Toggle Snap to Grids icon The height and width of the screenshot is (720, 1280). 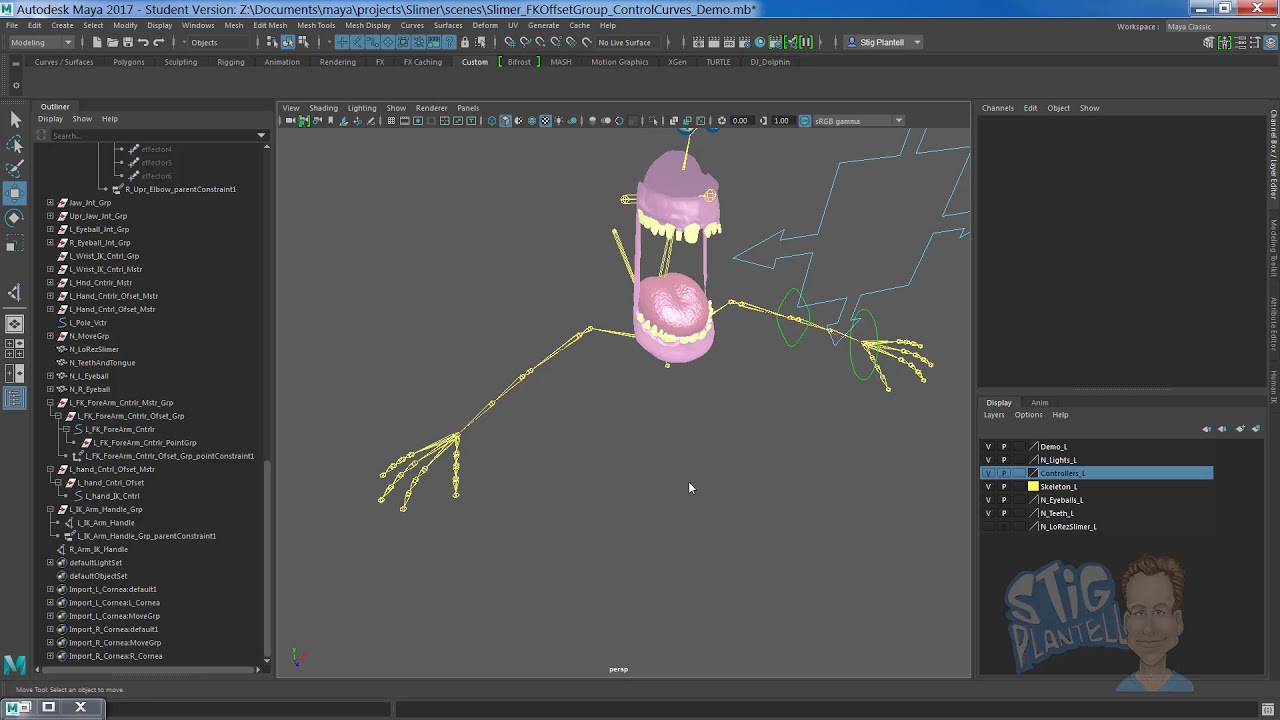tap(510, 42)
